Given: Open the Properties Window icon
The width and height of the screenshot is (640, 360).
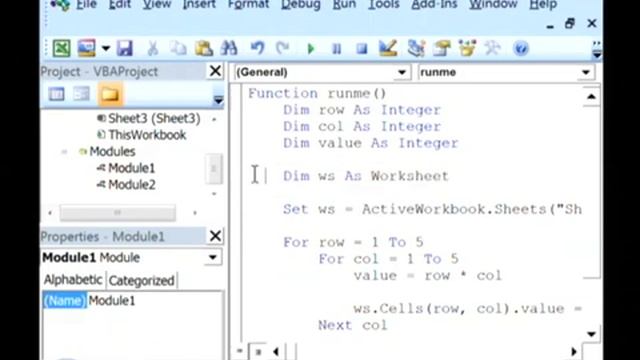Looking at the screenshot, I should tap(442, 49).
